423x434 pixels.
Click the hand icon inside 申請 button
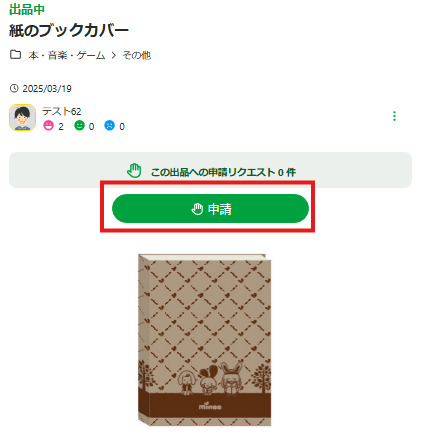pyautogui.click(x=197, y=209)
